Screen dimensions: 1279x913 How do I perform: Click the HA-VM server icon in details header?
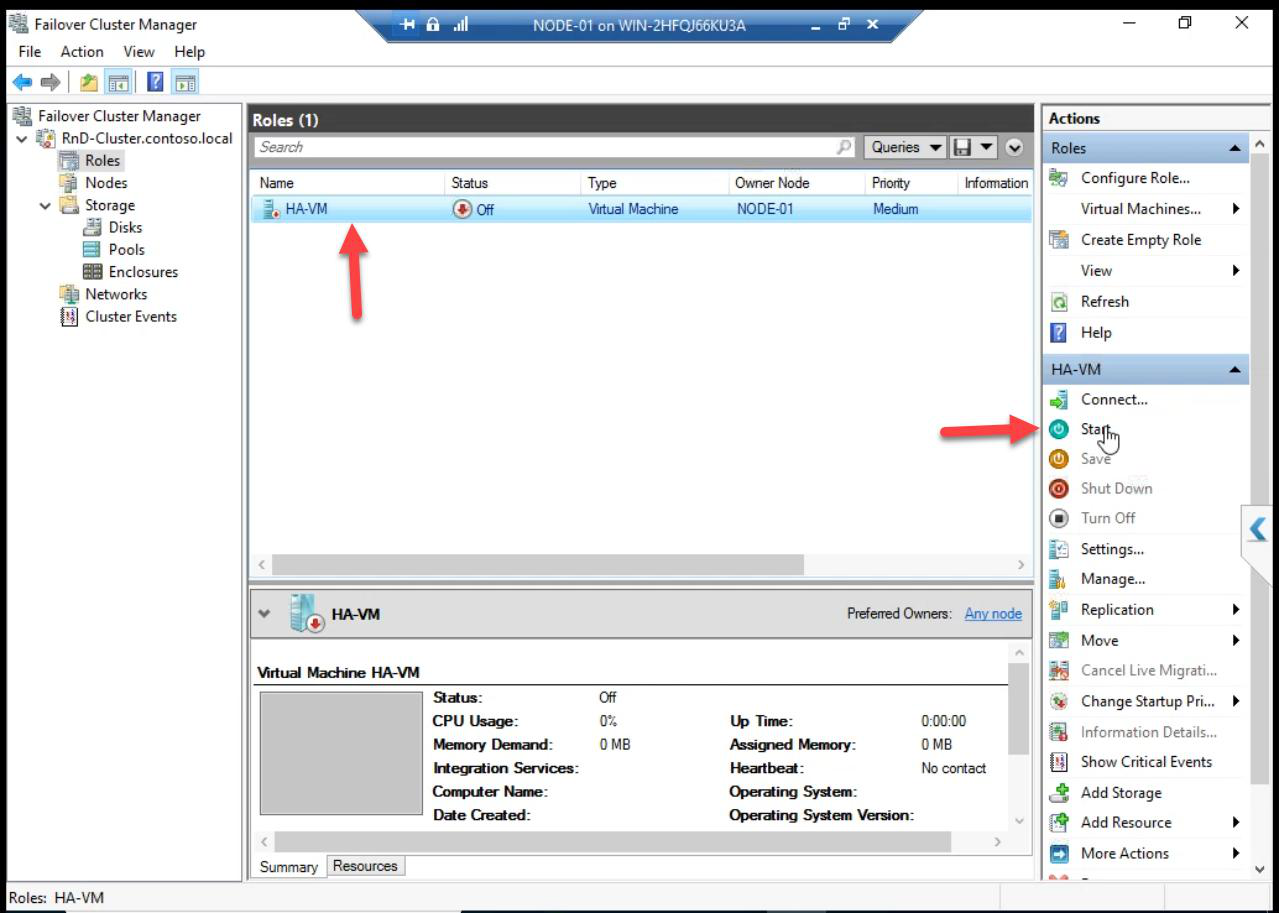click(307, 613)
